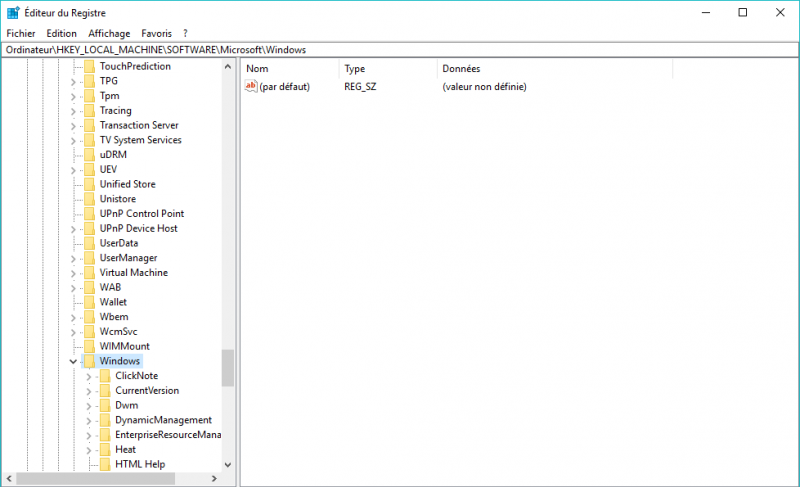The height and width of the screenshot is (487, 800).
Task: Click the TPG folder icon
Action: [89, 81]
